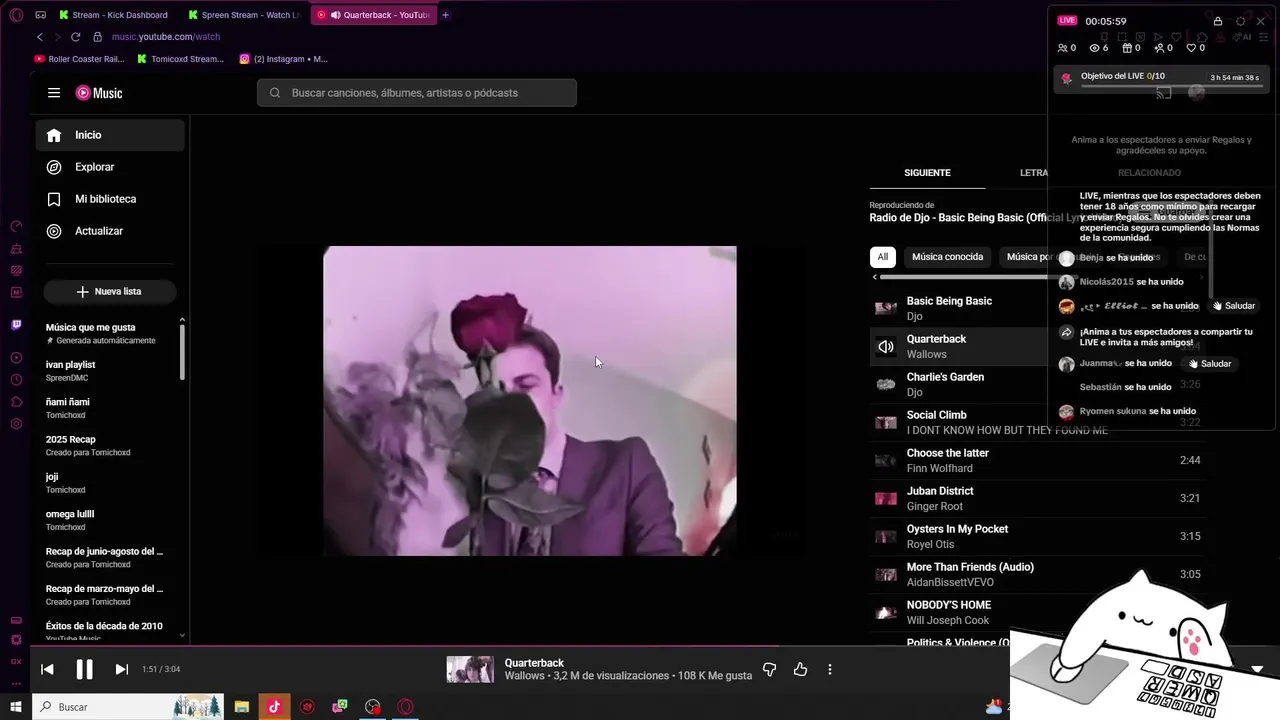The height and width of the screenshot is (720, 1280).
Task: Switch to the SIGUIENTE tab
Action: (x=927, y=173)
